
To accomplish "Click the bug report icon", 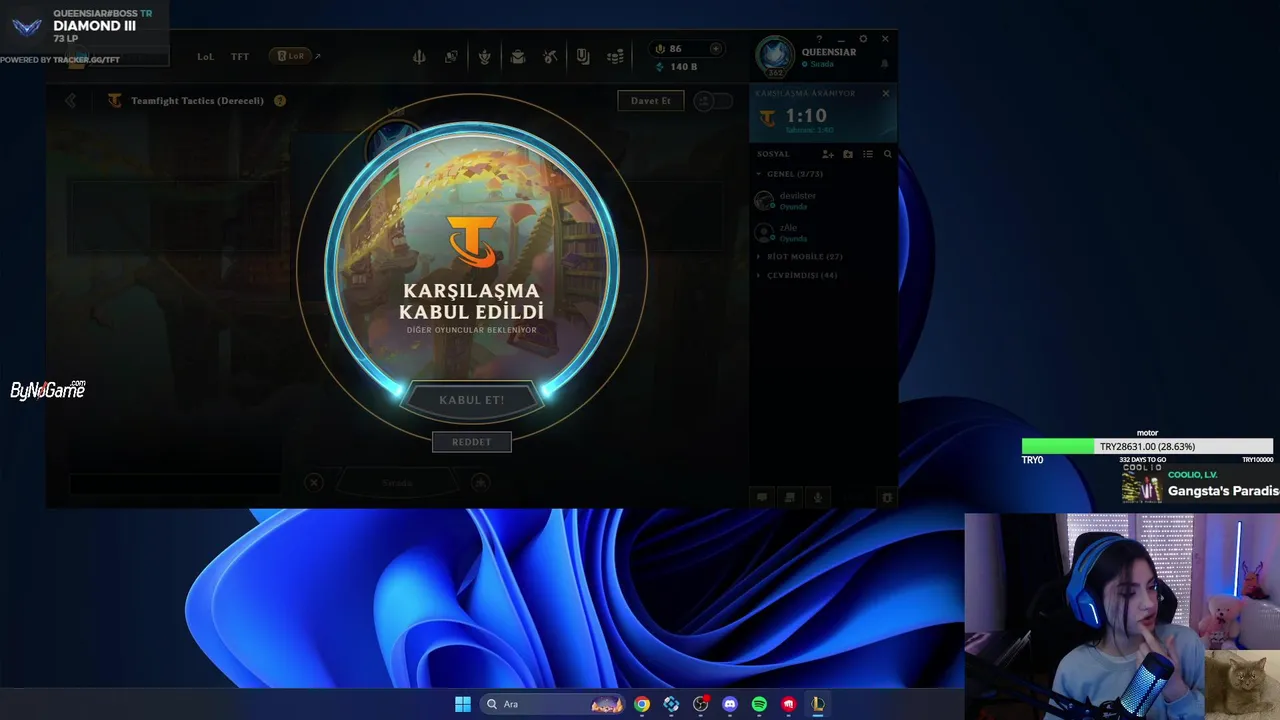I will click(886, 497).
